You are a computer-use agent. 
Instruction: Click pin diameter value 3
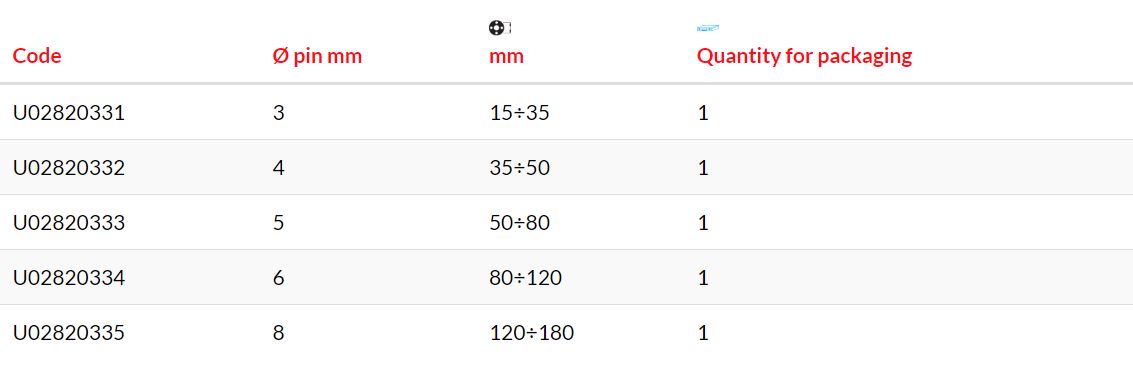click(x=279, y=113)
